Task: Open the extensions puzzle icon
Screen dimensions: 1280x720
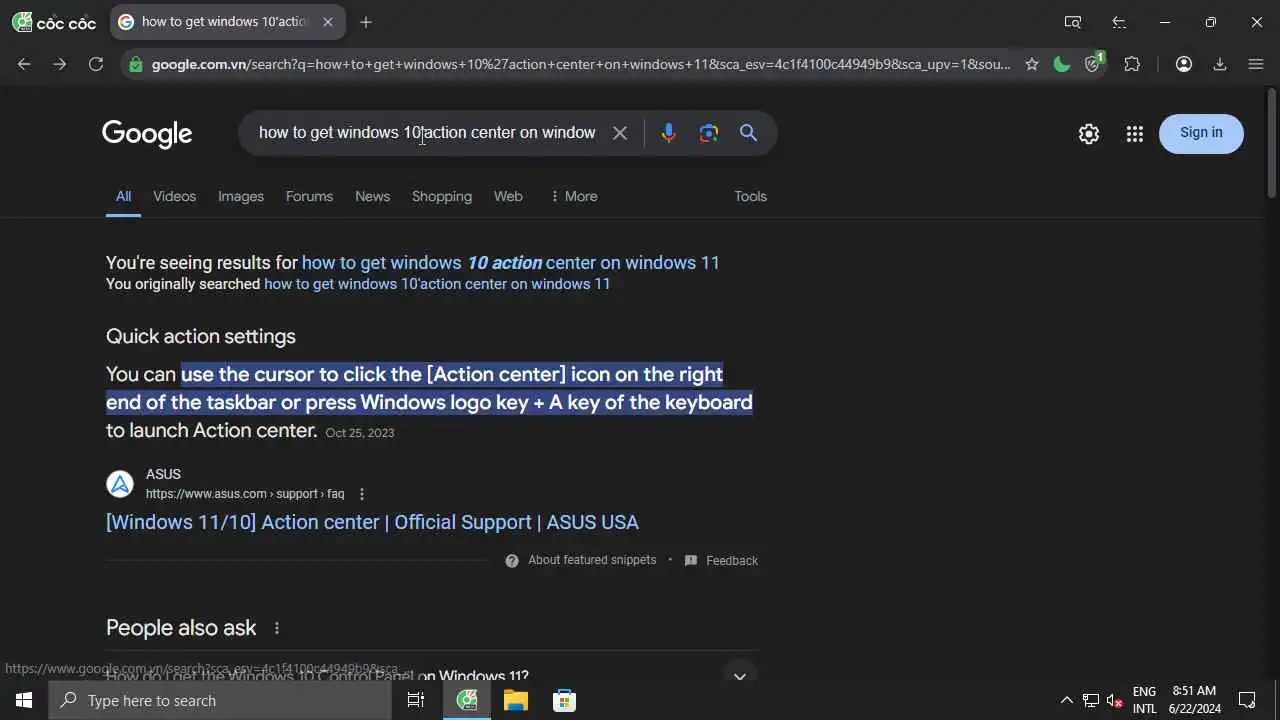Action: coord(1132,64)
